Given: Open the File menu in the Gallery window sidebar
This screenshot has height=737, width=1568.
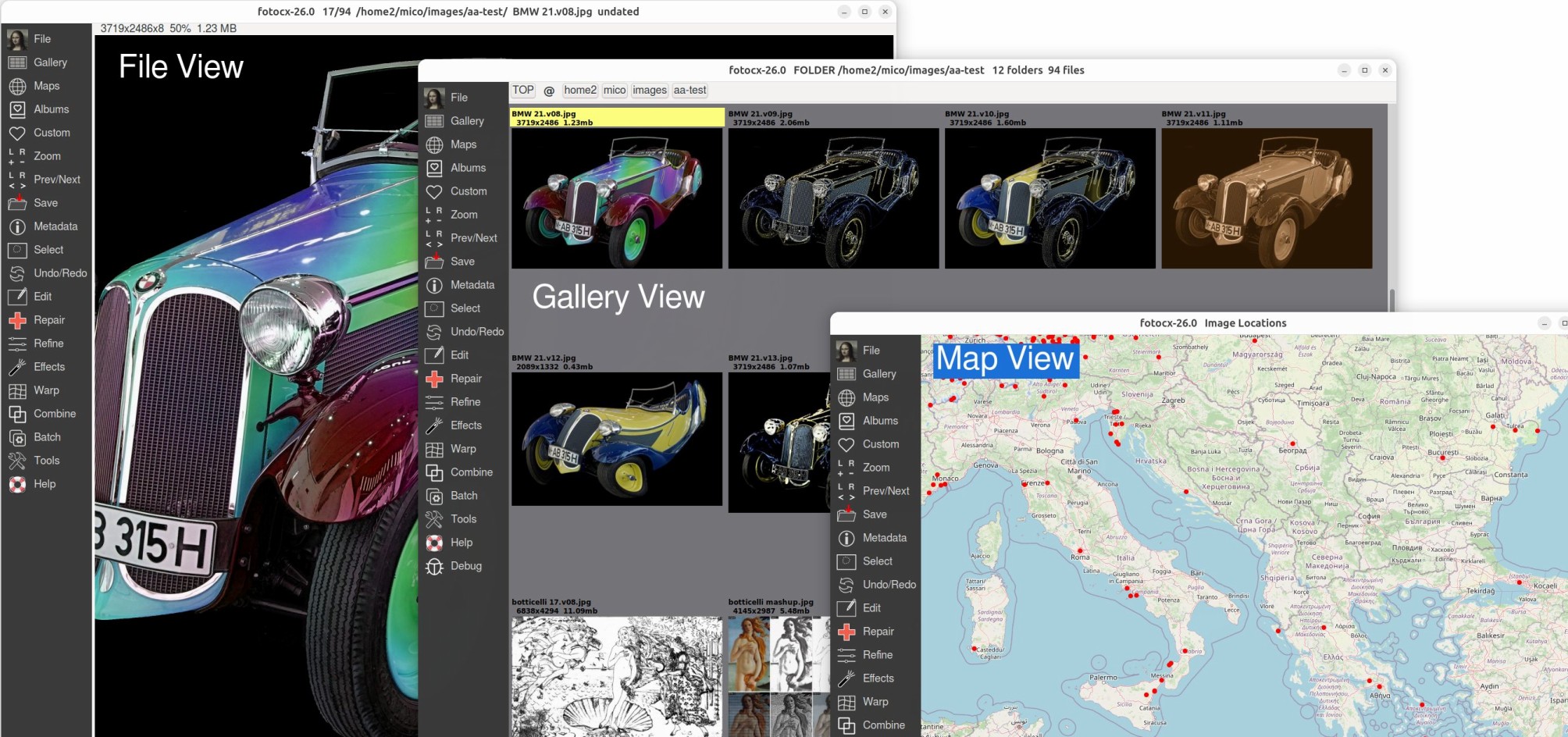Looking at the screenshot, I should 434,98.
